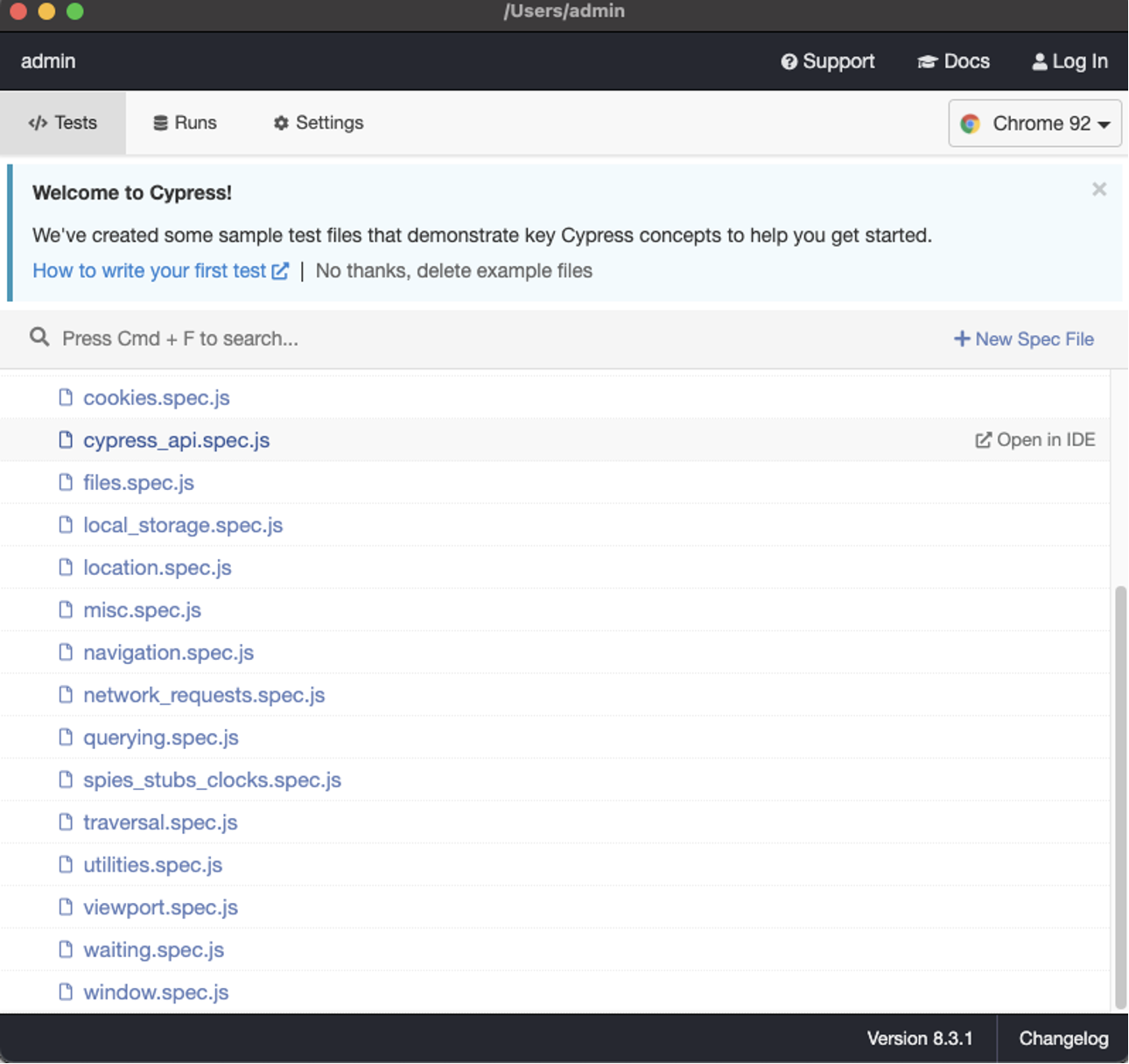Run querying.spec.js
The width and height of the screenshot is (1129, 1064).
[160, 737]
